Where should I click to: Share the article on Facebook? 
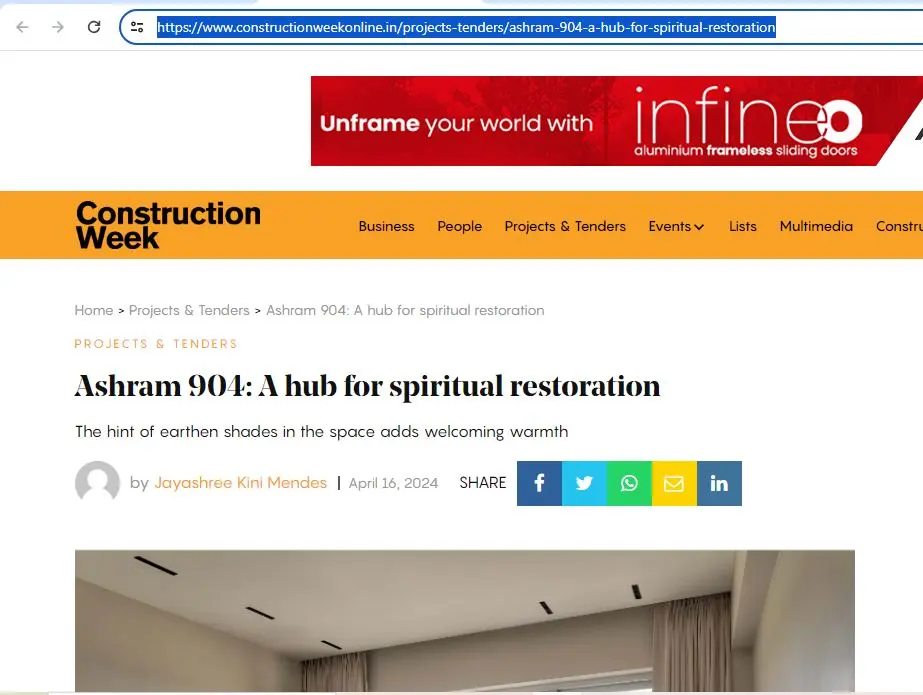[x=539, y=483]
